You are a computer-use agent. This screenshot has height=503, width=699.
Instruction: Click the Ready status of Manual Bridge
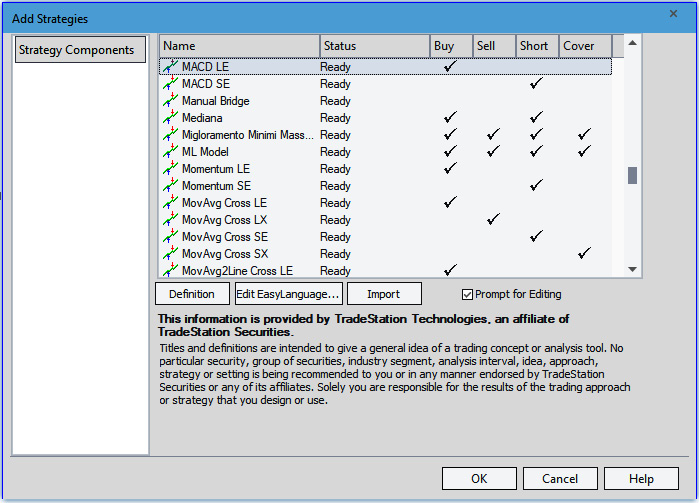(335, 101)
